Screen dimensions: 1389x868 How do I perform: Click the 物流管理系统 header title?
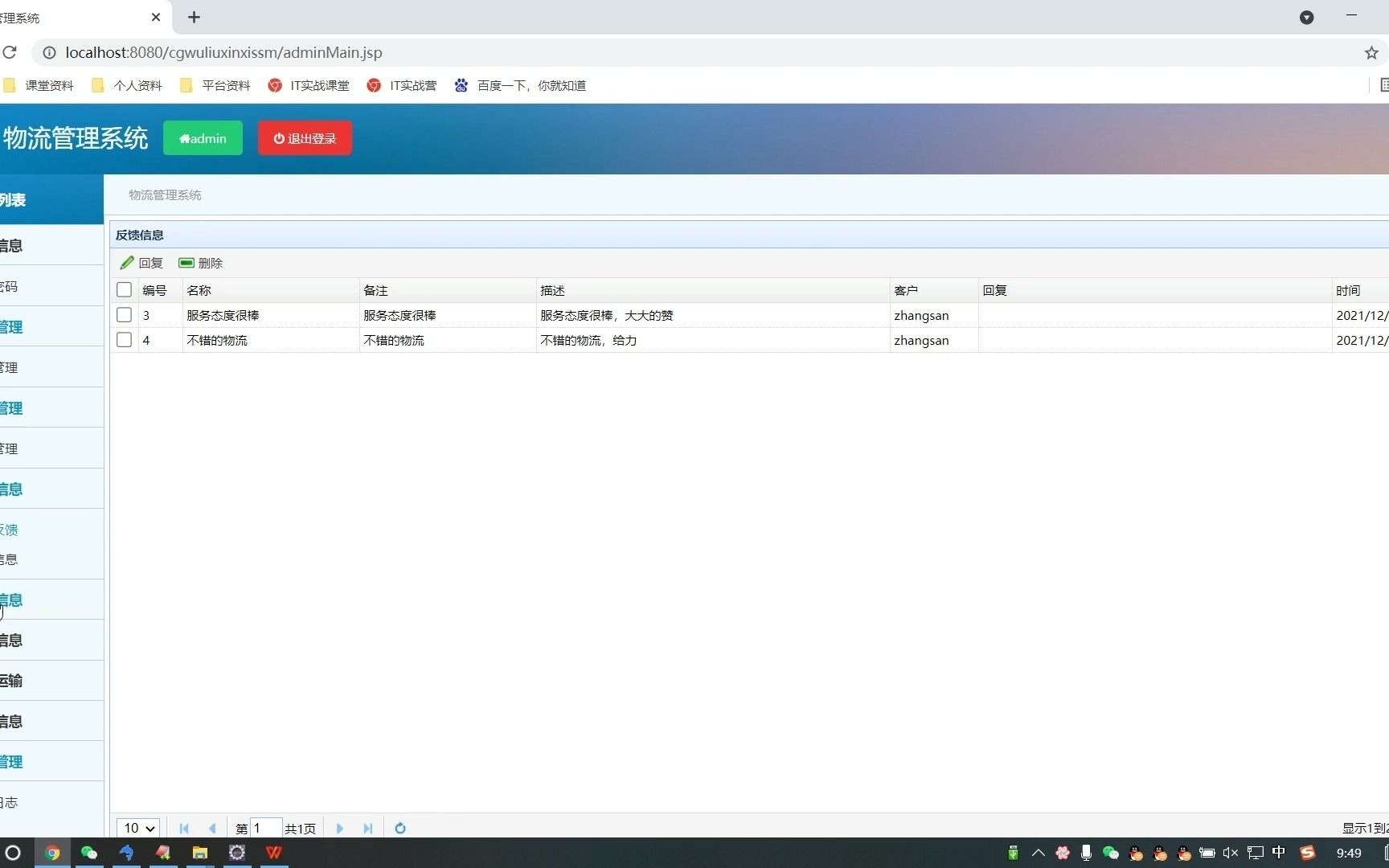click(x=76, y=138)
